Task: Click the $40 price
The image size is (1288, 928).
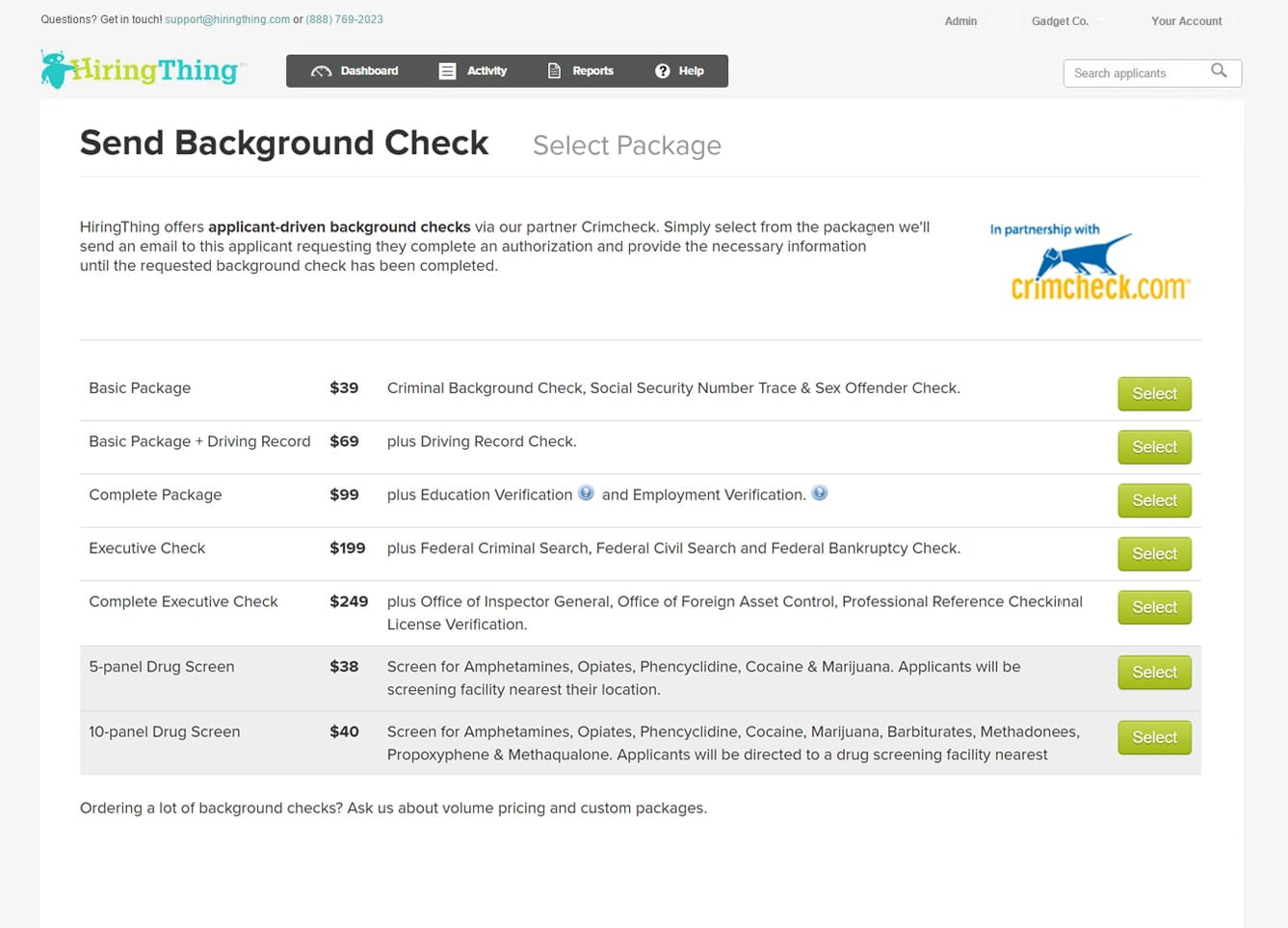Action: point(344,732)
